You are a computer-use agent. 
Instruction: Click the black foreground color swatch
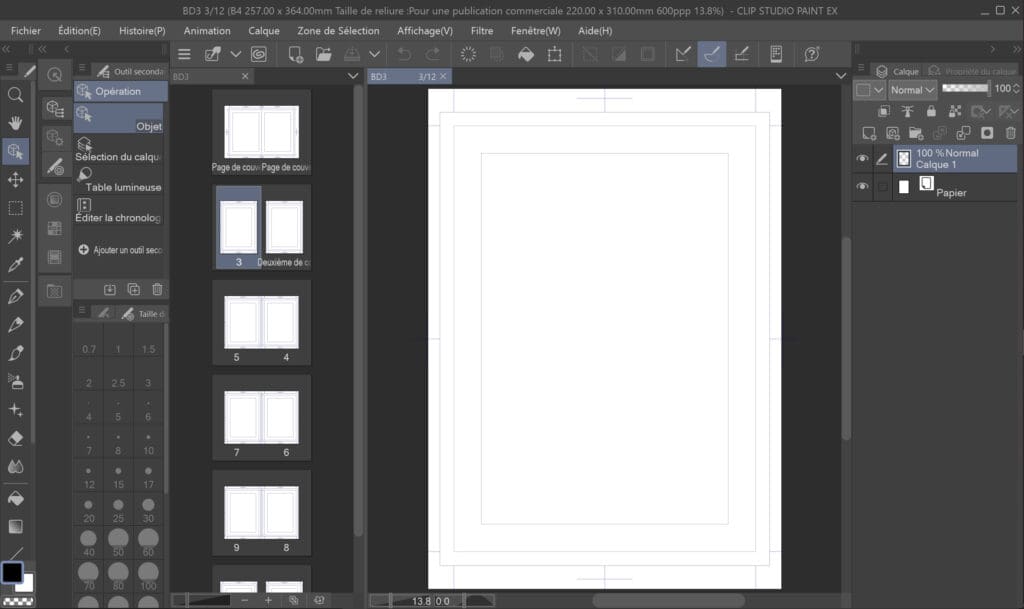tap(12, 572)
